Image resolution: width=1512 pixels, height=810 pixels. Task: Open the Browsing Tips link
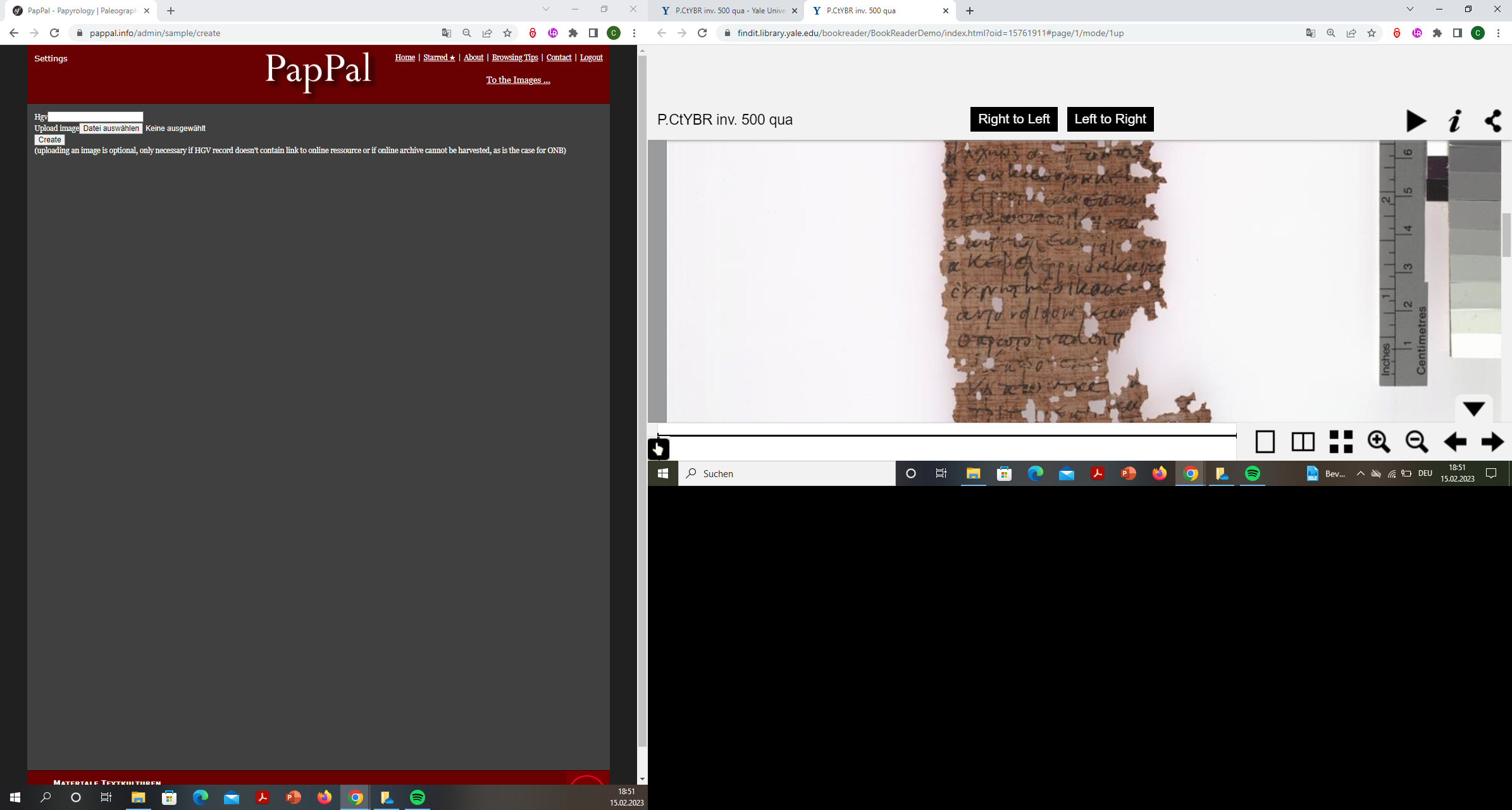tap(515, 58)
